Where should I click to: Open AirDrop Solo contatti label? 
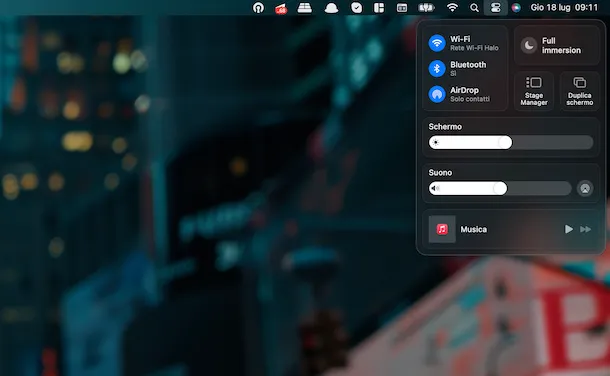[470, 94]
